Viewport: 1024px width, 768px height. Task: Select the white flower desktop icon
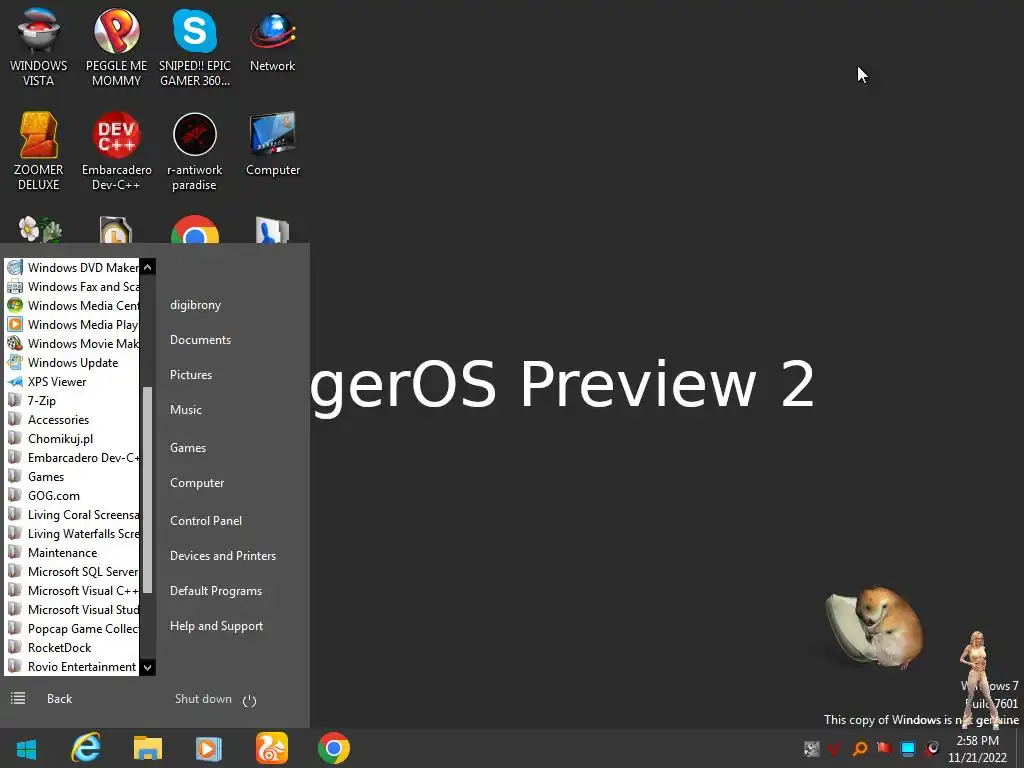39,229
